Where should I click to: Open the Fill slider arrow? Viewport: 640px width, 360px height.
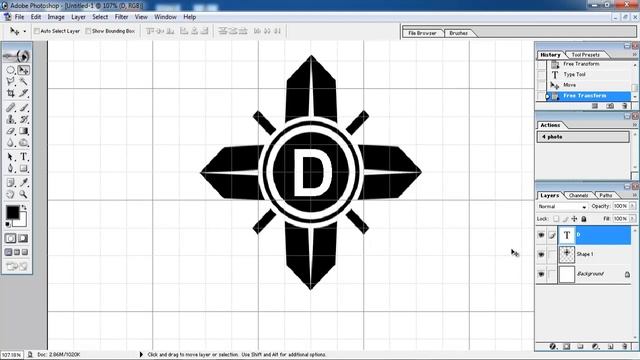(632, 219)
